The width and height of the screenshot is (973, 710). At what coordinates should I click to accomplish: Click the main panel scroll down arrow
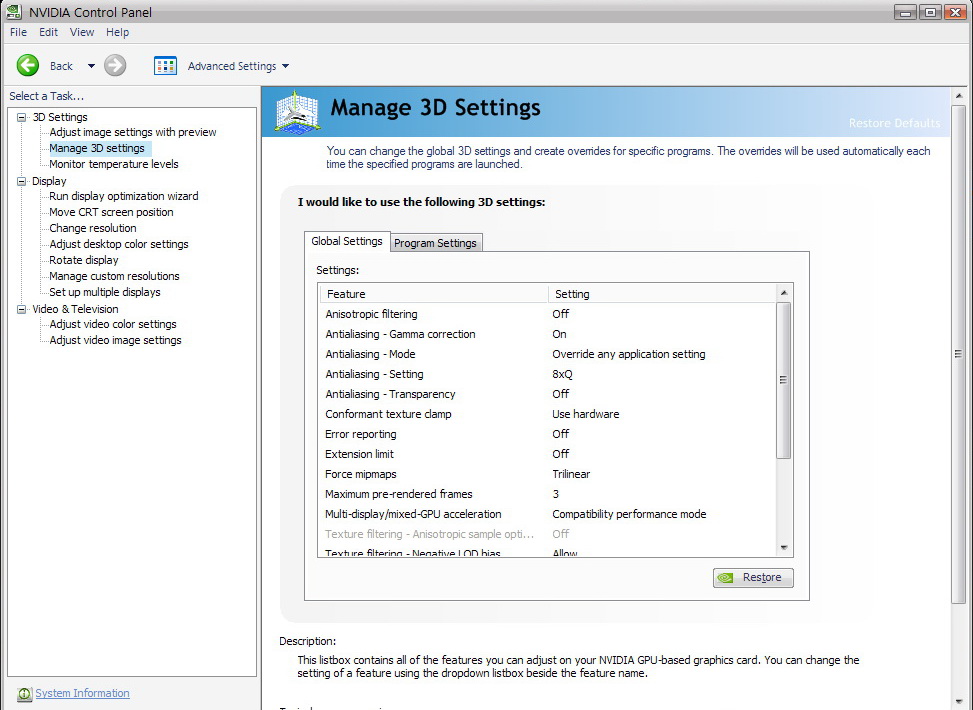pos(958,703)
